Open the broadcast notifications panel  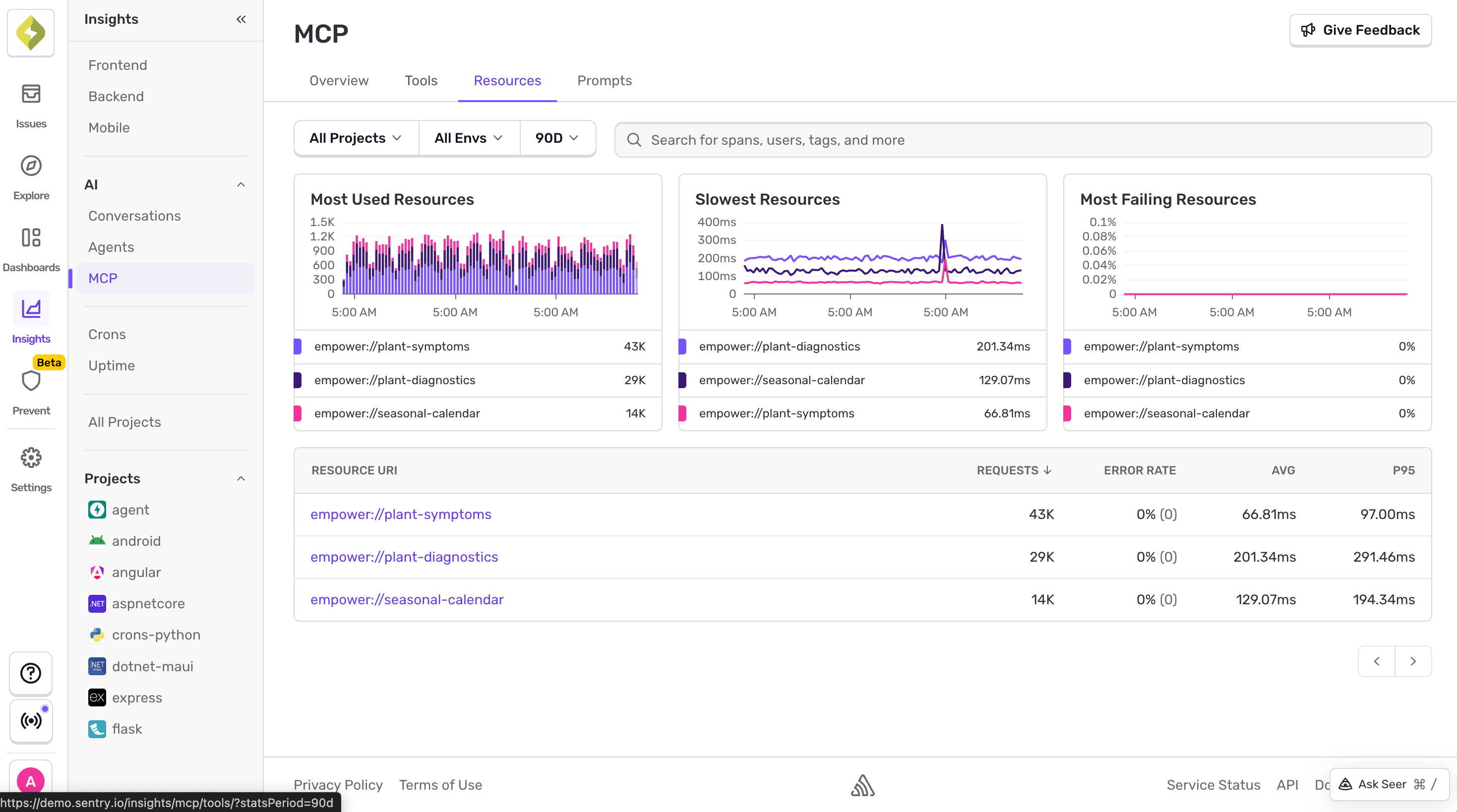(31, 721)
